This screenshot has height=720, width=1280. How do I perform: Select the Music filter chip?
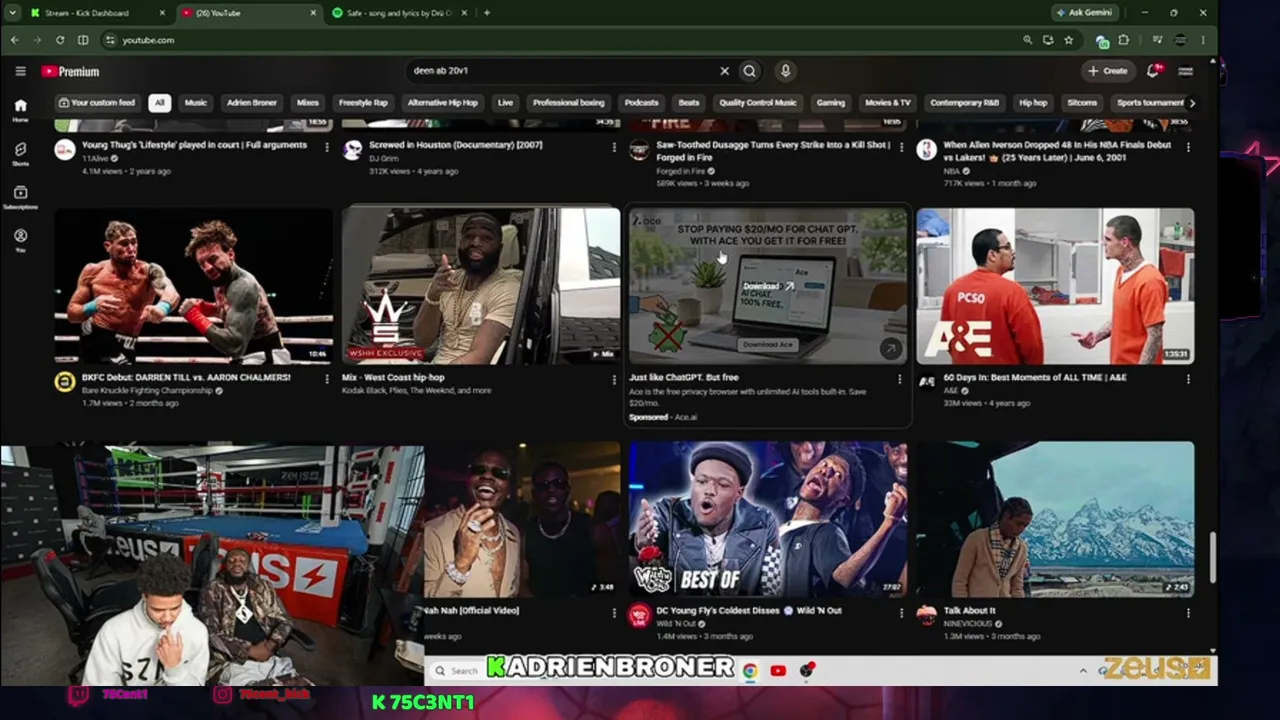click(196, 102)
